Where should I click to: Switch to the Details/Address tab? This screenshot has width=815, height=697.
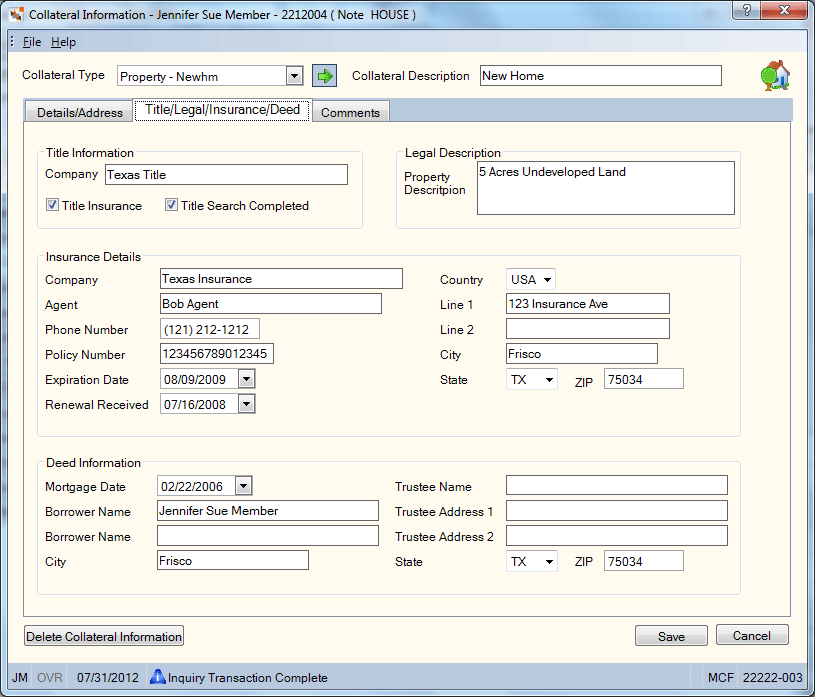[x=80, y=112]
